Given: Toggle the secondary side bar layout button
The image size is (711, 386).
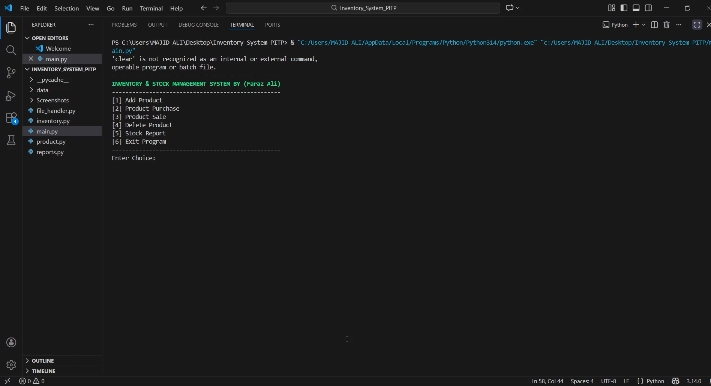Looking at the screenshot, I should tap(648, 8).
